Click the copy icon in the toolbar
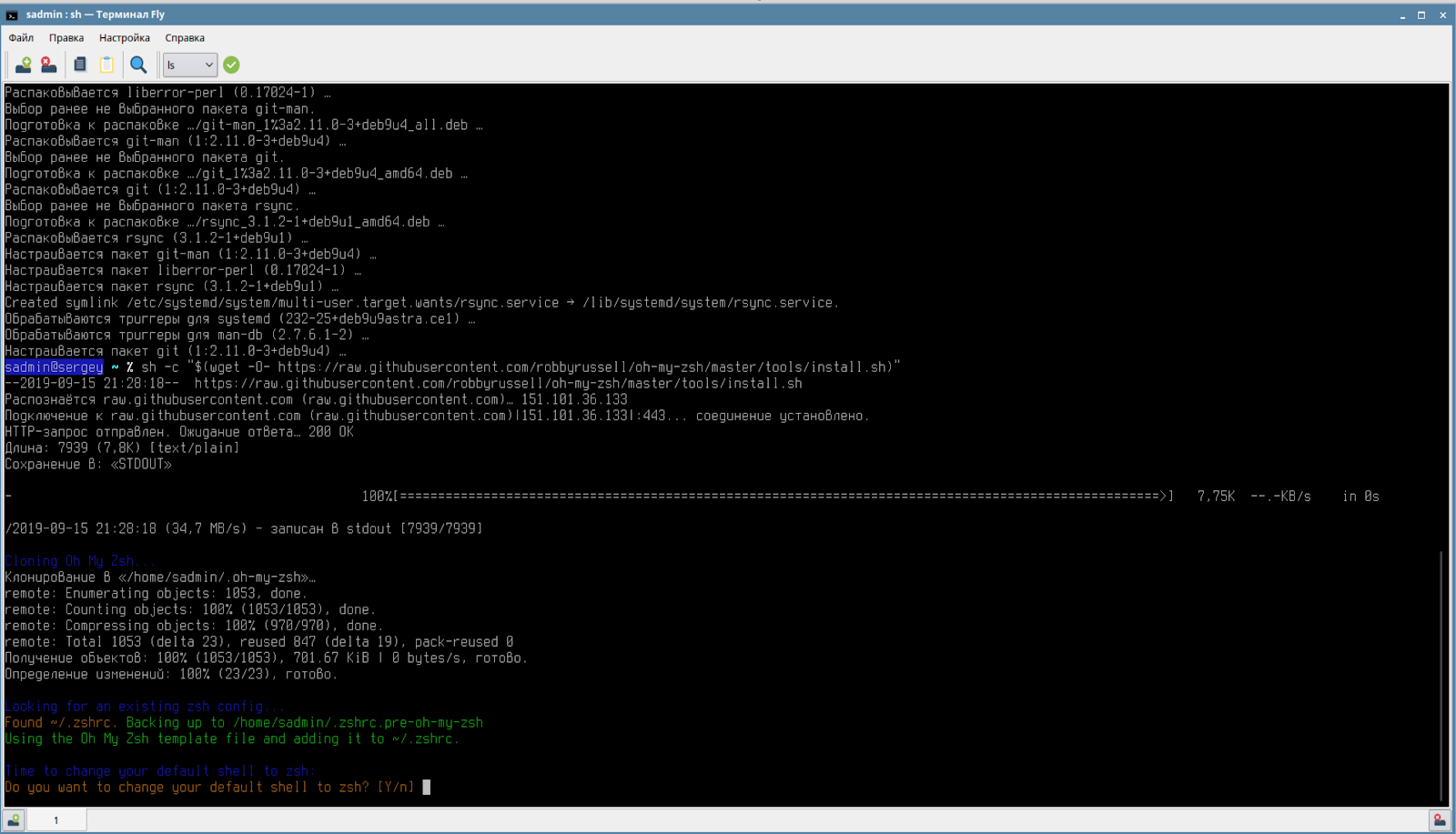1456x834 pixels. point(80,65)
